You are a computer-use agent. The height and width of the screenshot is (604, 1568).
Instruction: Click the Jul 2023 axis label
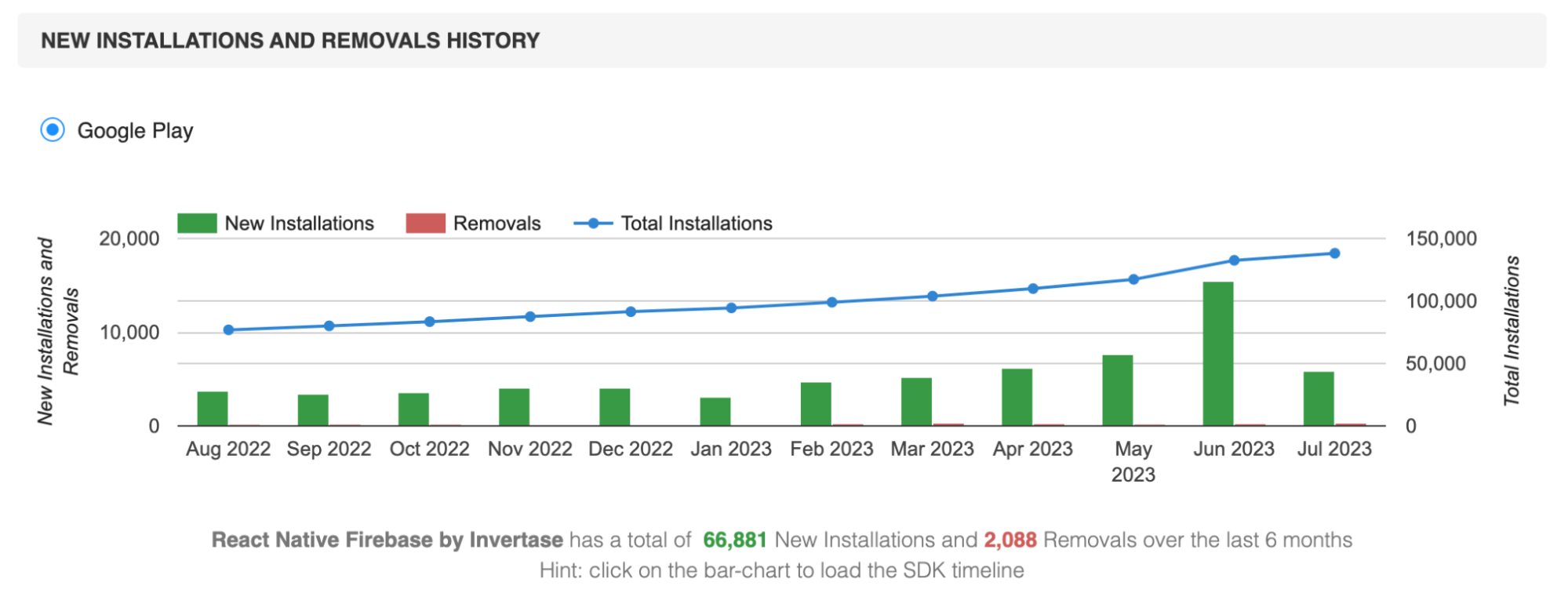pos(1334,449)
